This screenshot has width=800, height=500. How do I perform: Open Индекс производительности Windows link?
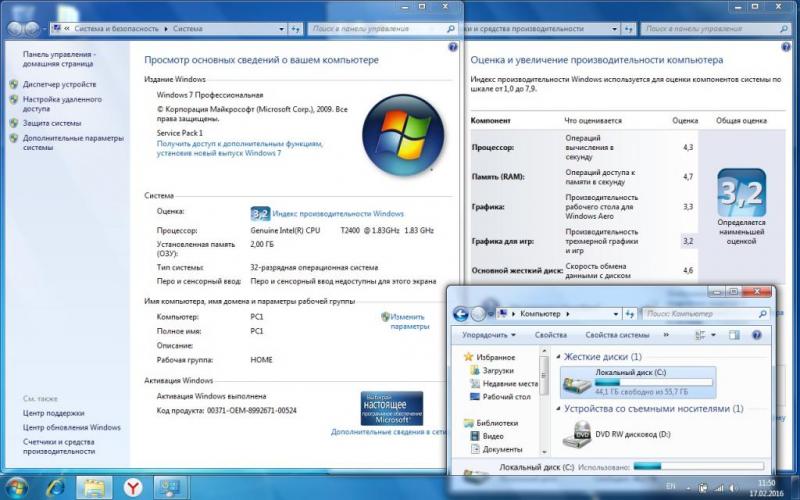[x=338, y=214]
